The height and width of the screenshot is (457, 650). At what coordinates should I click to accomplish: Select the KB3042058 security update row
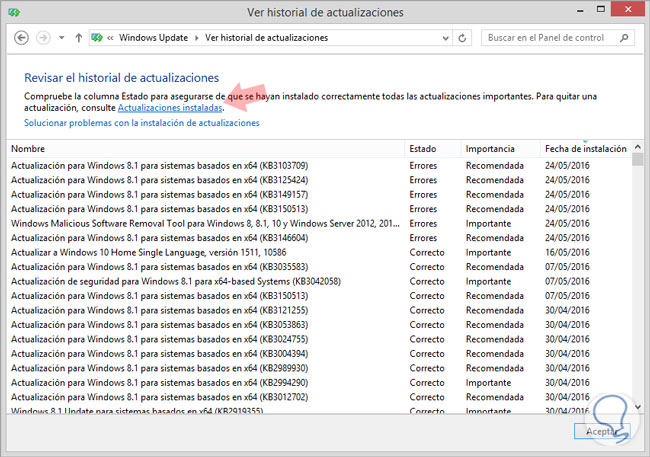[x=319, y=281]
